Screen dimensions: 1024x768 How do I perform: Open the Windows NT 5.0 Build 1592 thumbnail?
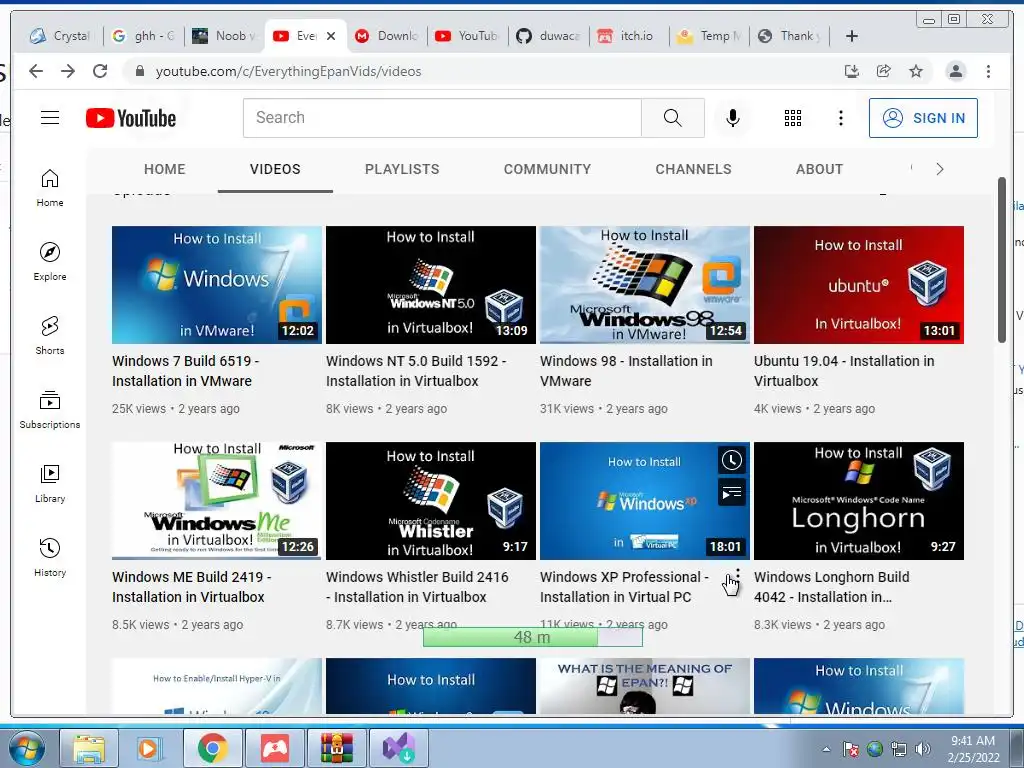click(x=431, y=285)
